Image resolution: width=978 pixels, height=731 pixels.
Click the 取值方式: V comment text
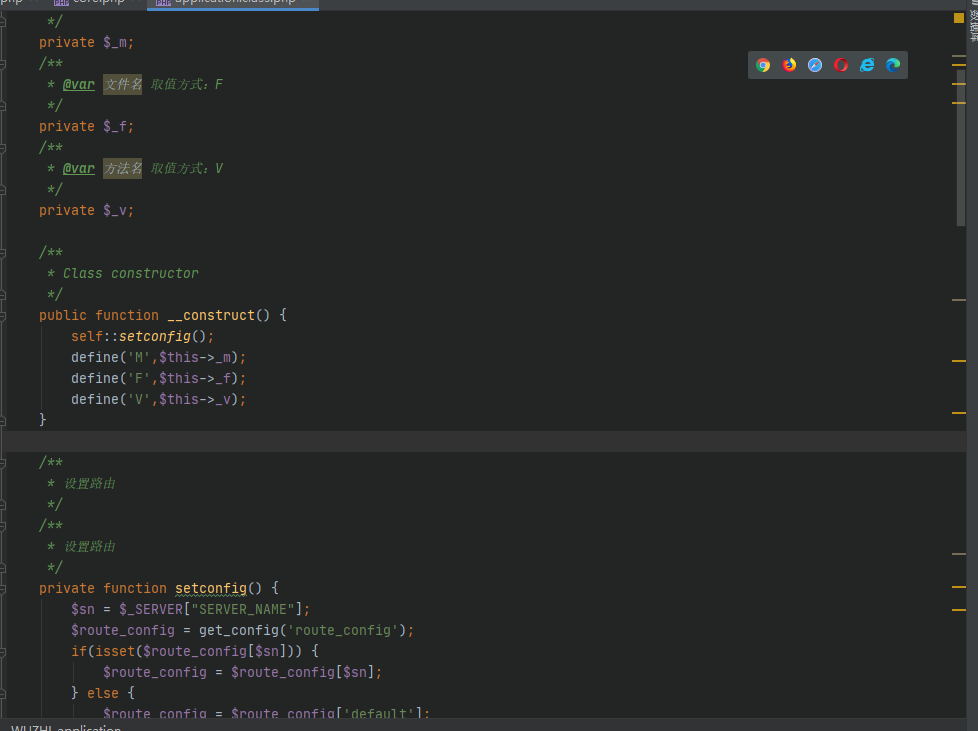click(x=186, y=168)
